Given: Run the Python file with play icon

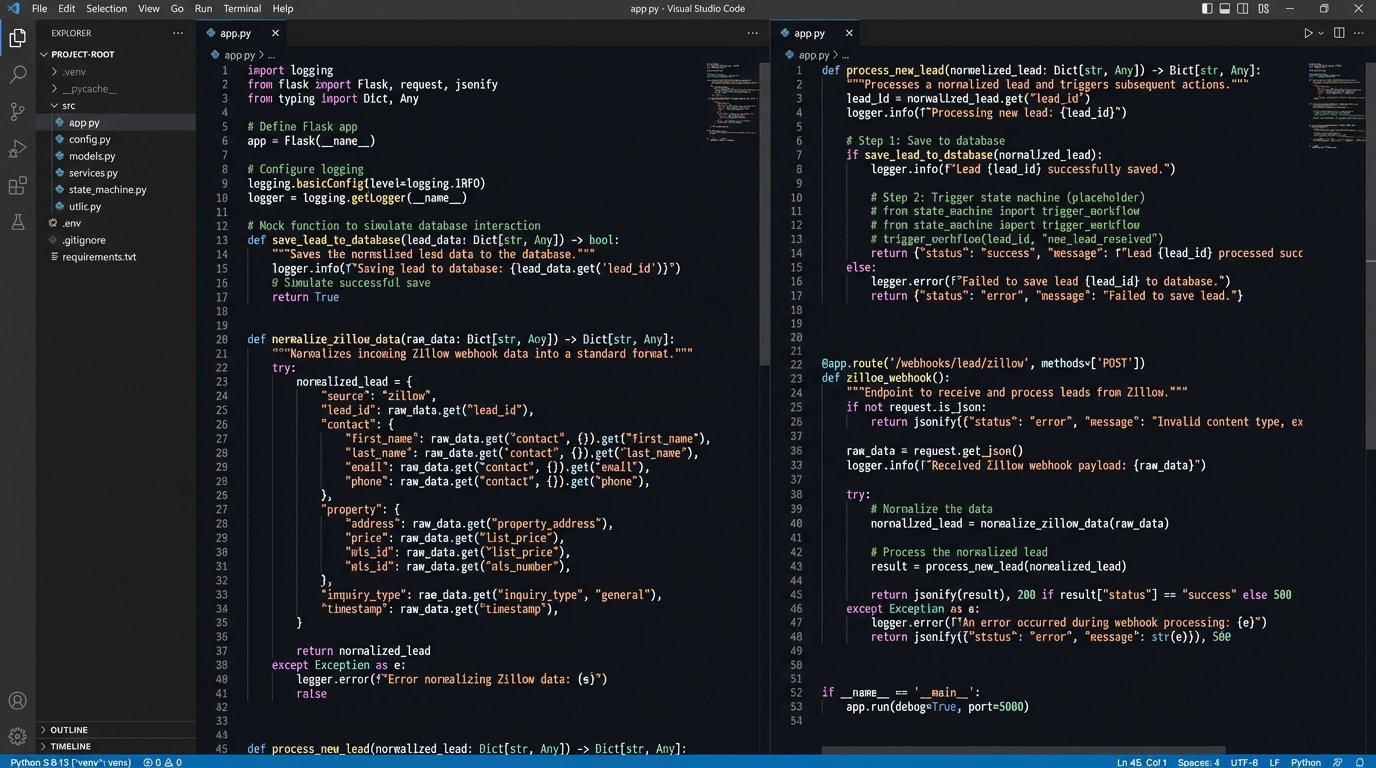Looking at the screenshot, I should tap(1307, 33).
